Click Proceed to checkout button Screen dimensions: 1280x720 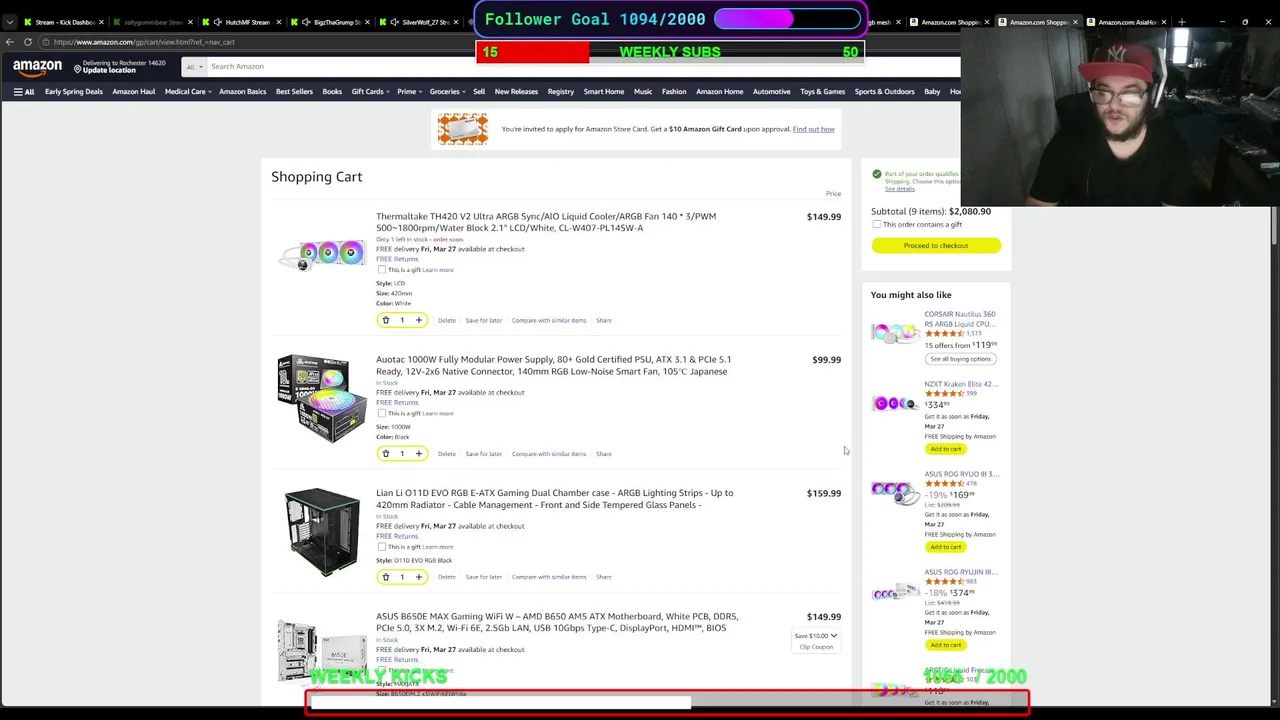coord(936,246)
